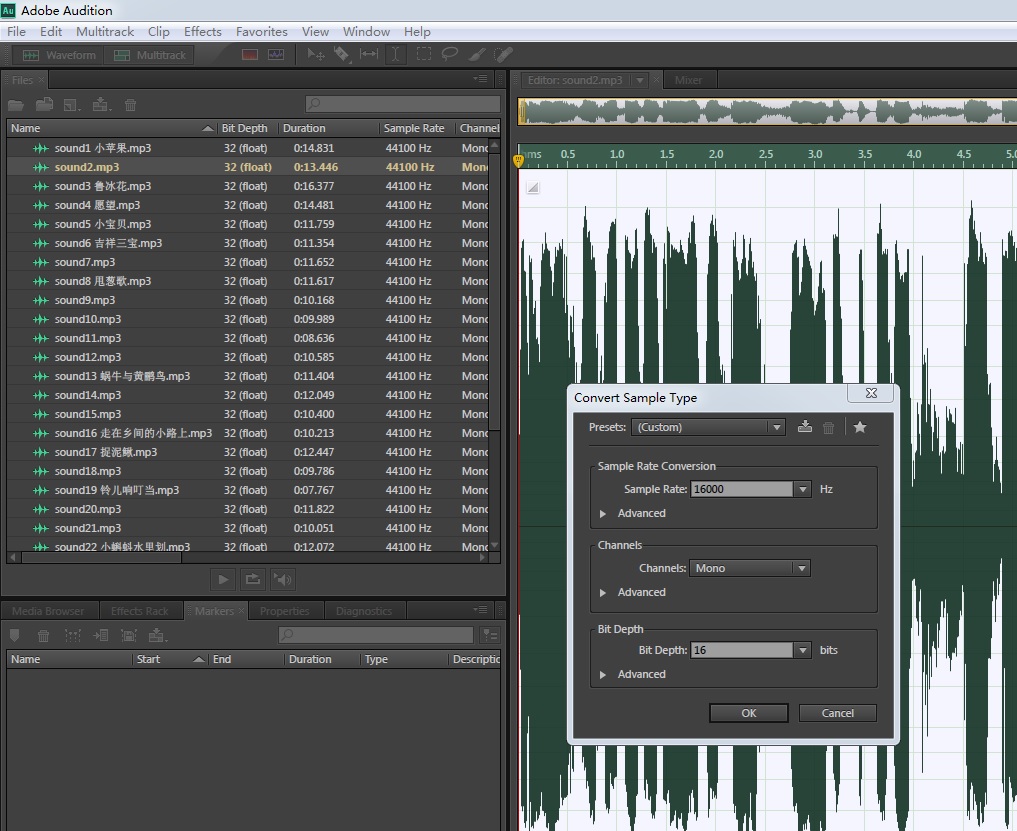Viewport: 1017px width, 831px height.
Task: Toggle Auto-play speaker button in Files panel
Action: [283, 579]
